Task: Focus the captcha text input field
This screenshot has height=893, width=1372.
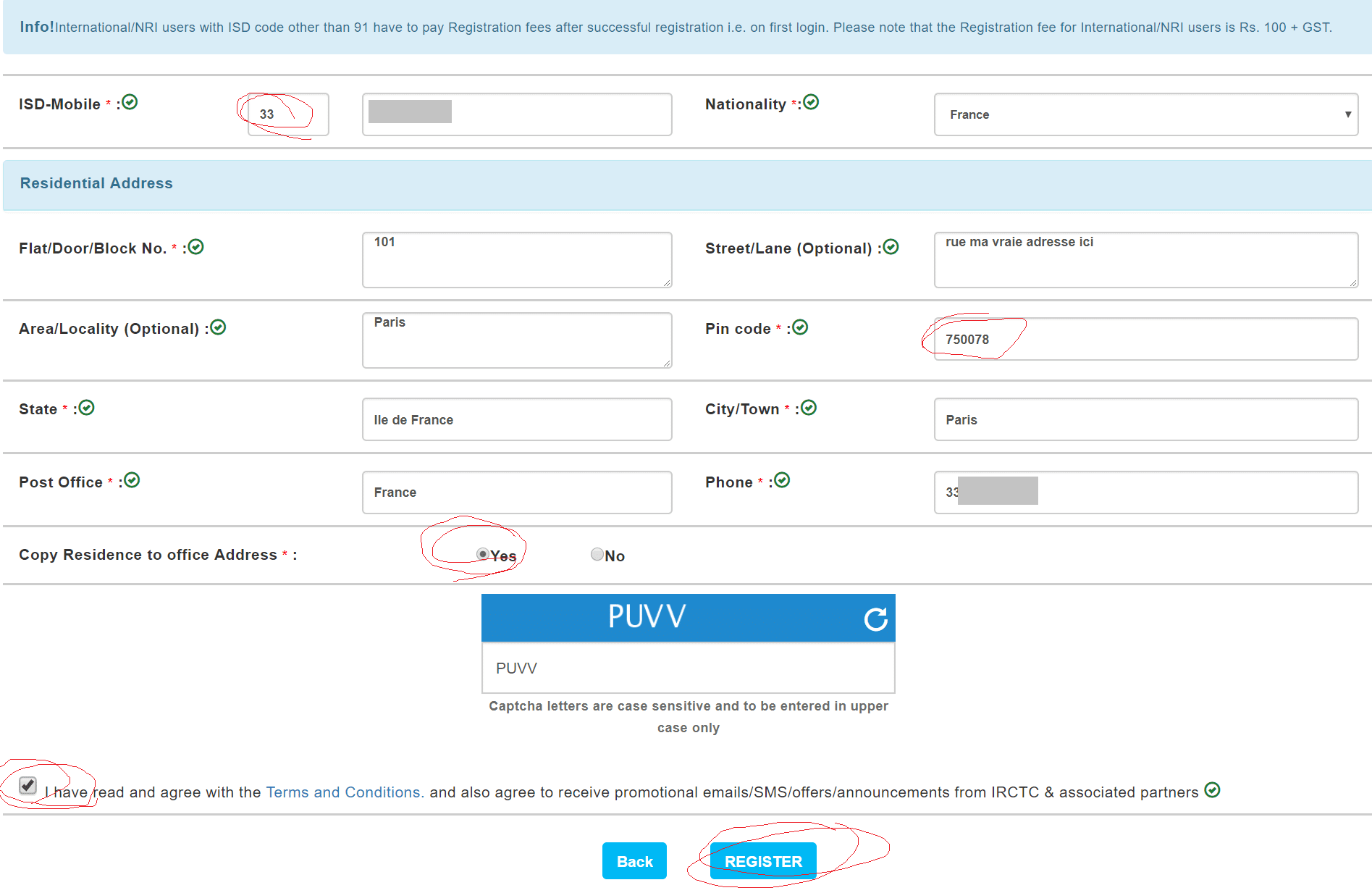Action: click(x=688, y=668)
